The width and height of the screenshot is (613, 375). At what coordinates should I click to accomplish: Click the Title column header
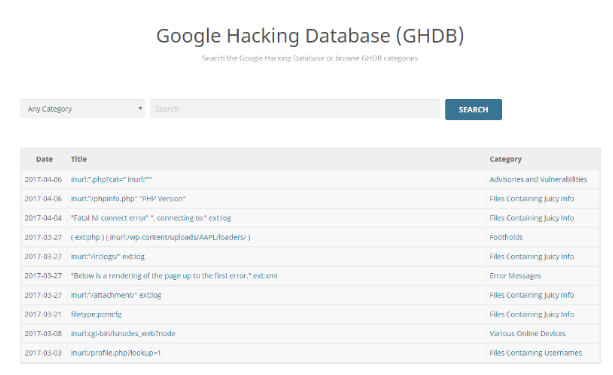(x=79, y=159)
